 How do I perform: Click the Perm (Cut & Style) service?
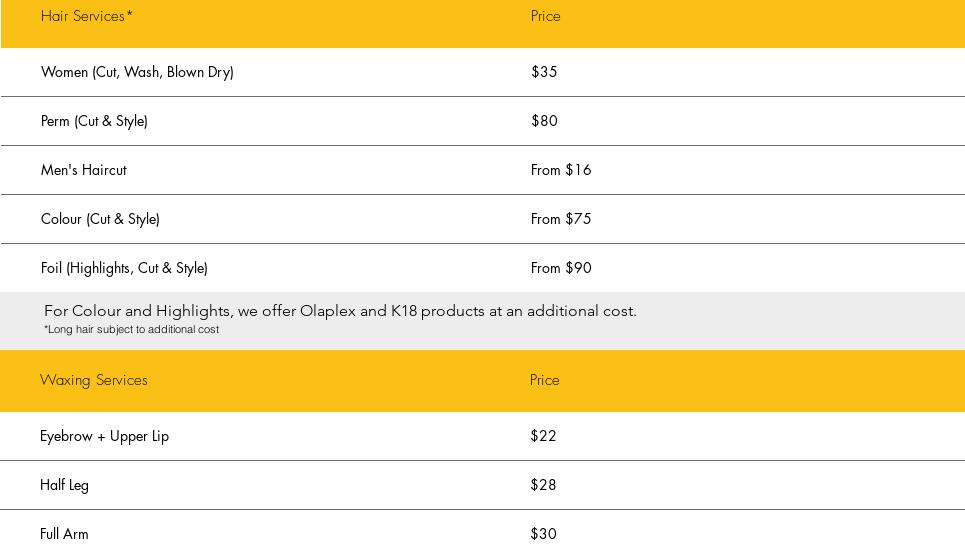(94, 121)
